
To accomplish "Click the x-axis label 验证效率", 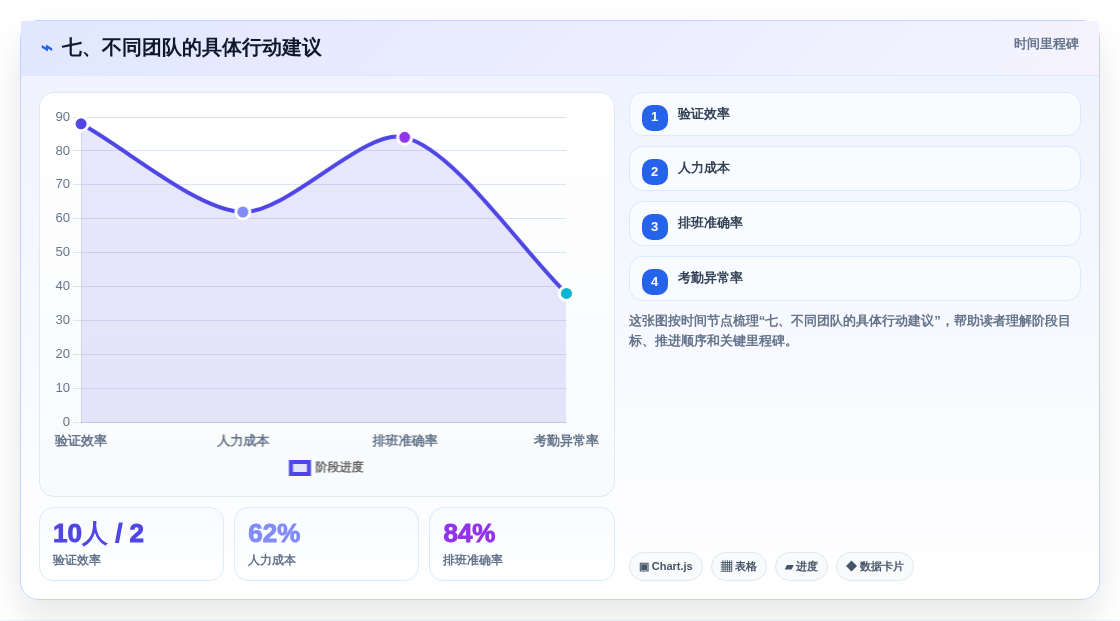I will [81, 441].
